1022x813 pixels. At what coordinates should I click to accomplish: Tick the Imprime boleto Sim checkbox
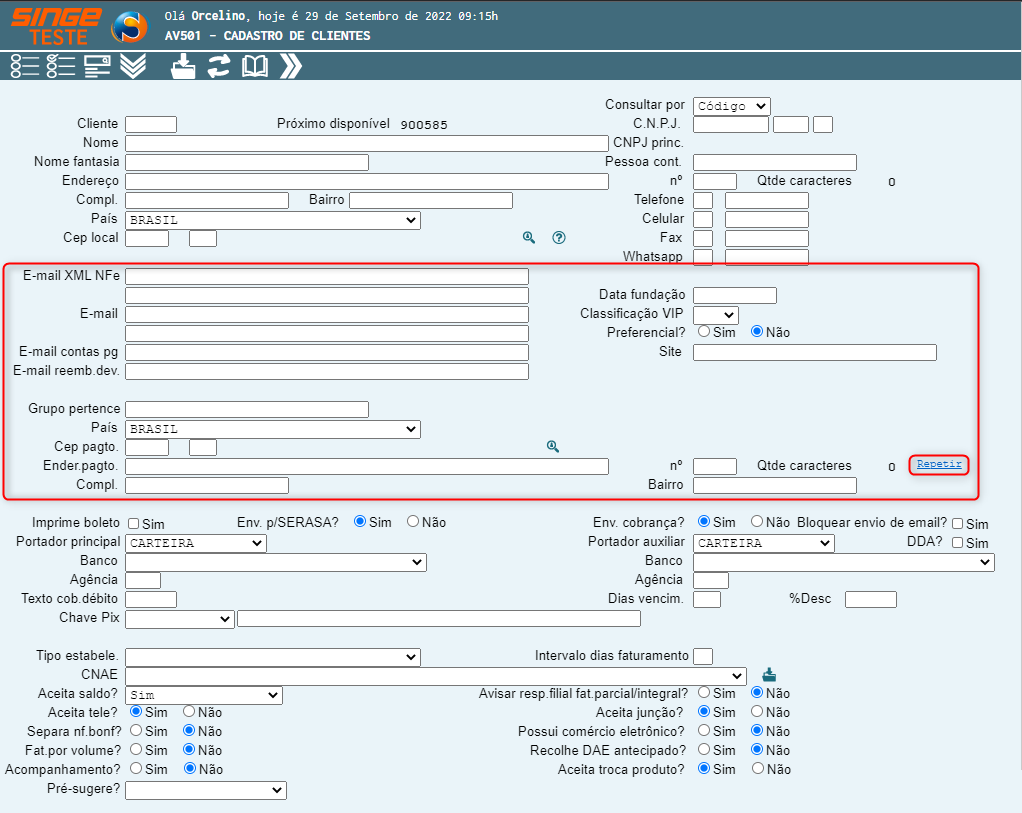pyautogui.click(x=133, y=524)
